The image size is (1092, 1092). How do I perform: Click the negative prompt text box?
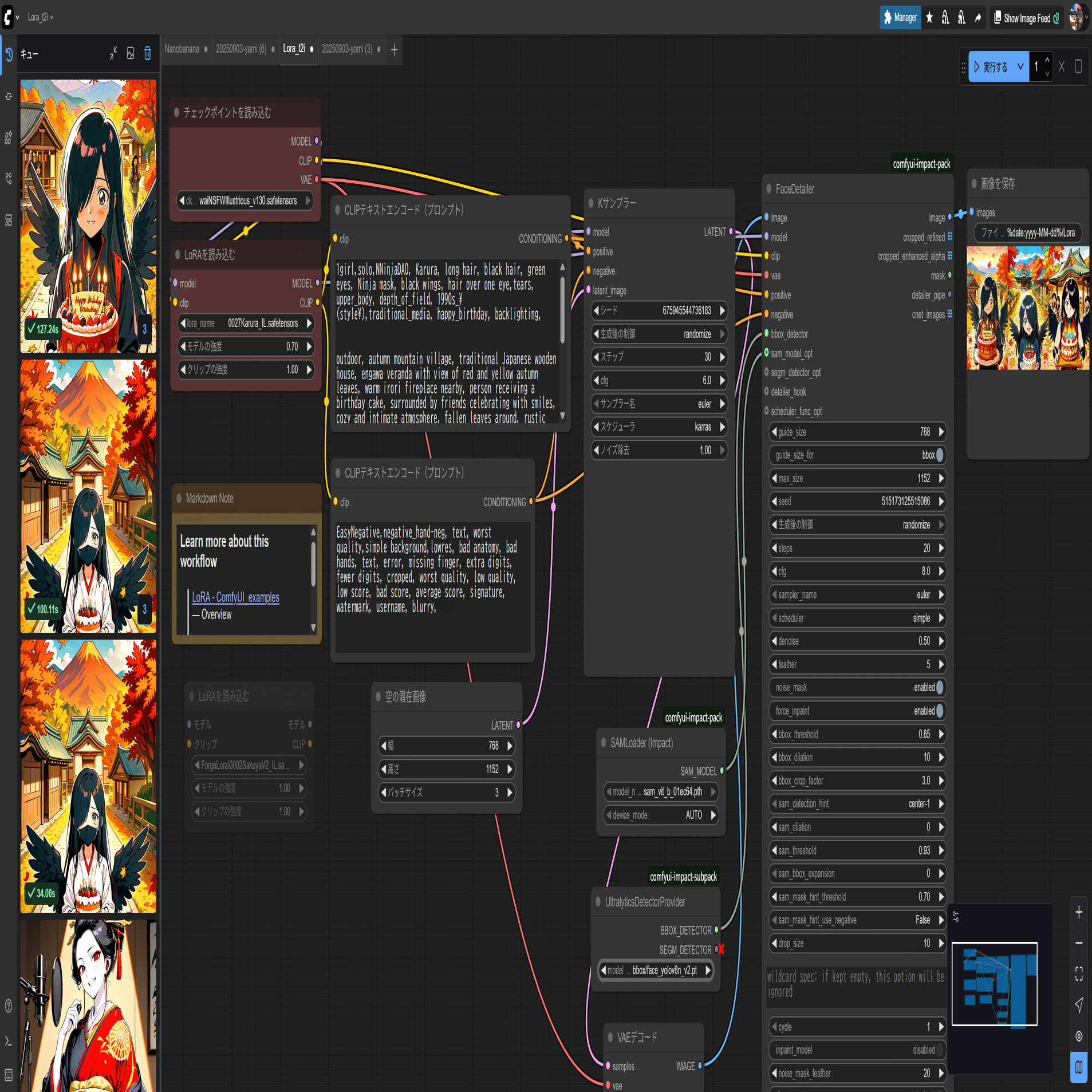pyautogui.click(x=432, y=587)
